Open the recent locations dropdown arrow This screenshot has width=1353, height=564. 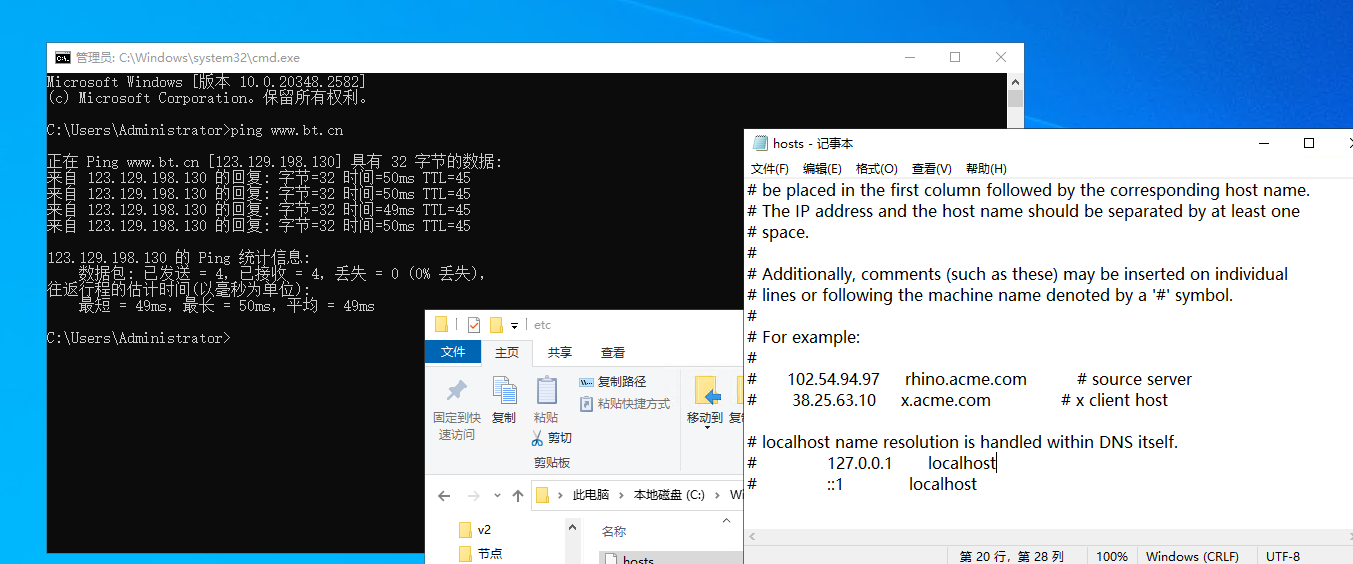(497, 496)
